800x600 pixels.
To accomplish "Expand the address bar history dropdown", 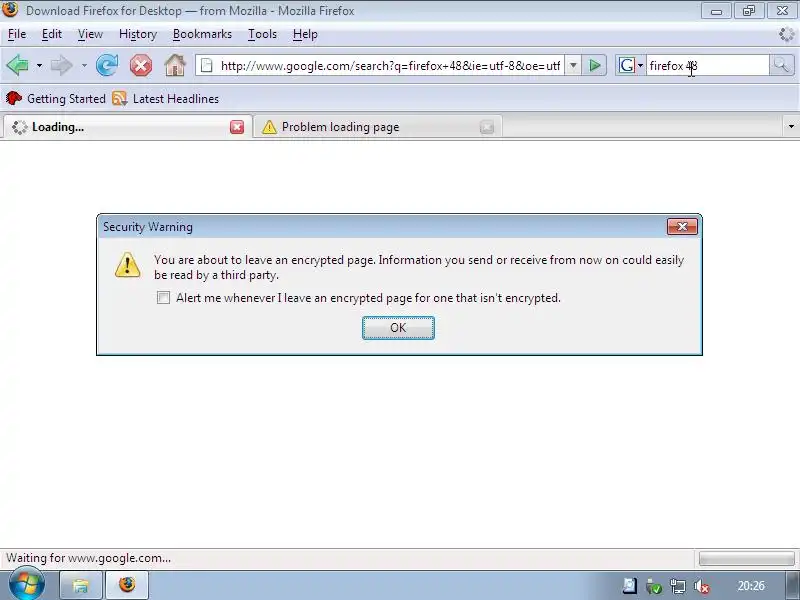I will click(x=573, y=65).
